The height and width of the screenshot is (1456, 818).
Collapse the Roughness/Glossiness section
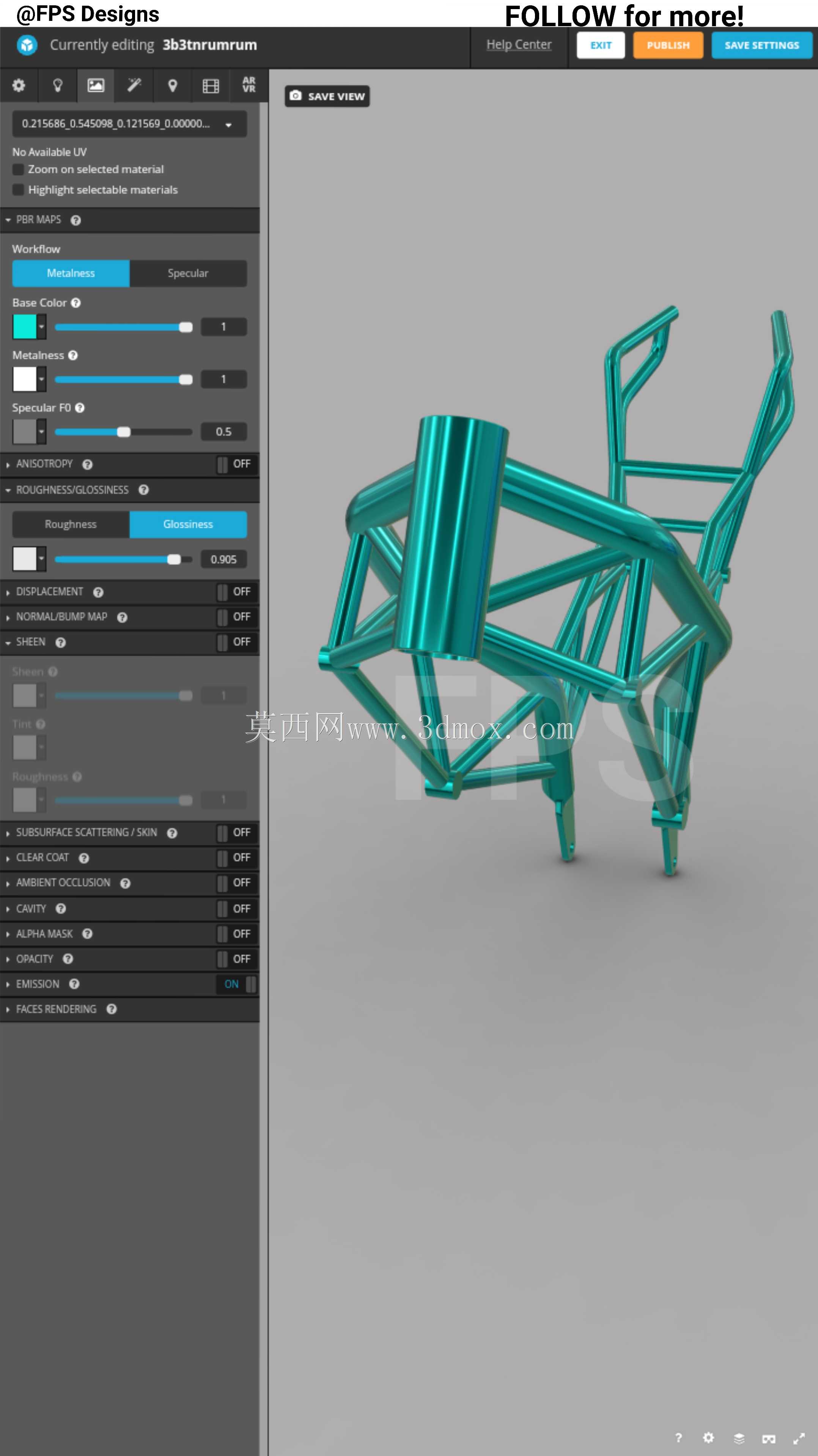click(8, 490)
